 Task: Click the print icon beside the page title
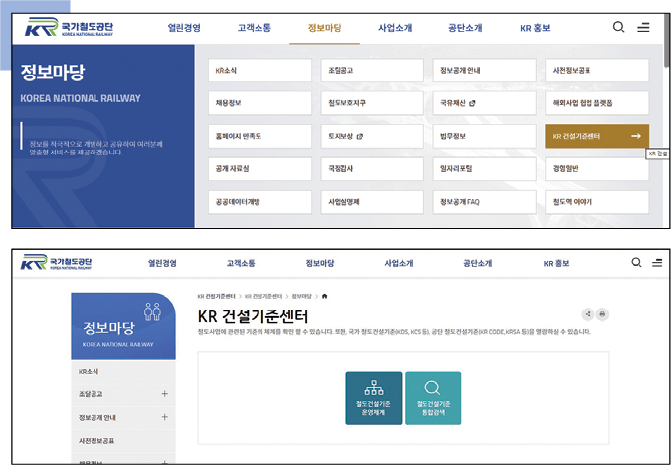[x=603, y=314]
